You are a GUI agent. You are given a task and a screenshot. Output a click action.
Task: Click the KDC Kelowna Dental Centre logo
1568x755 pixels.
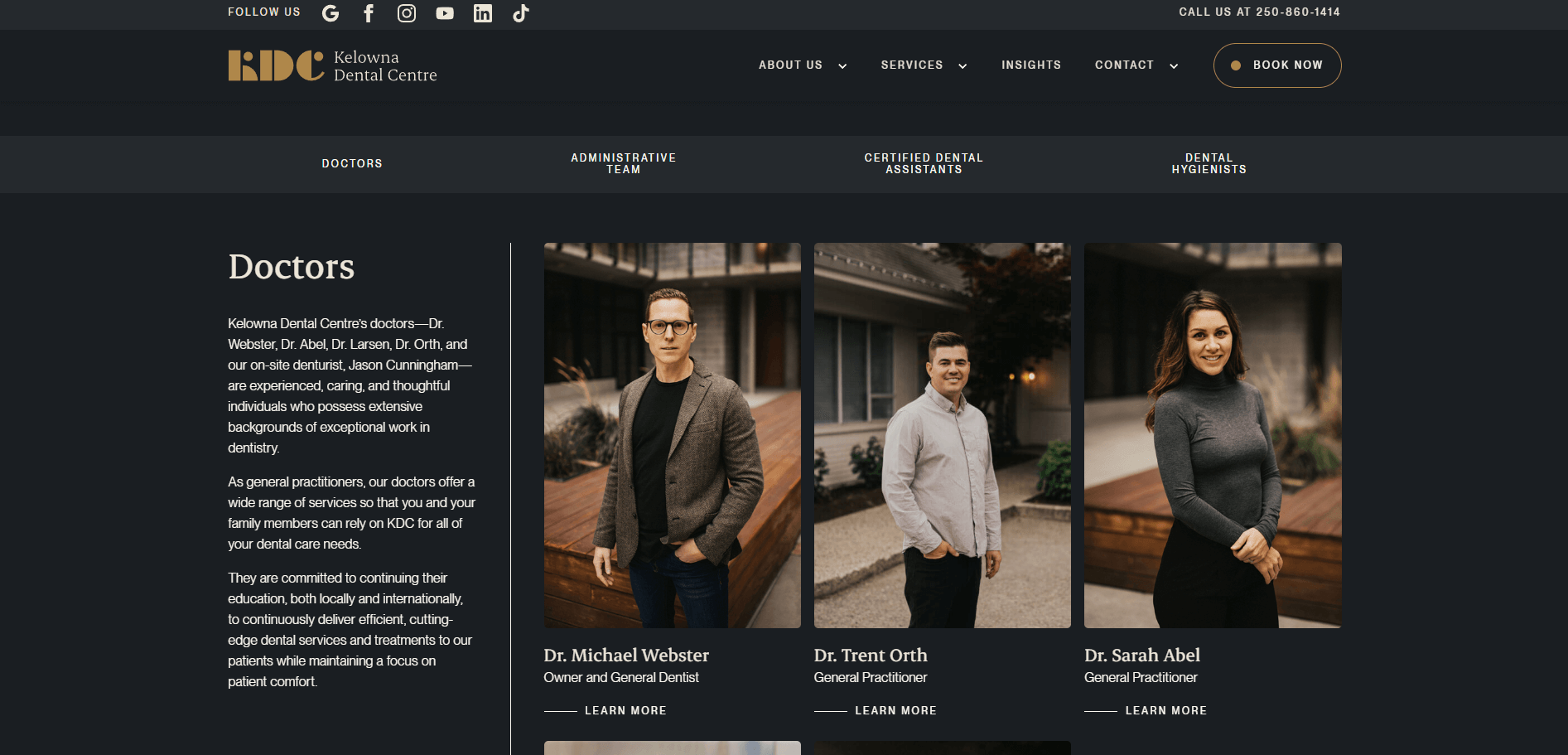(x=332, y=66)
